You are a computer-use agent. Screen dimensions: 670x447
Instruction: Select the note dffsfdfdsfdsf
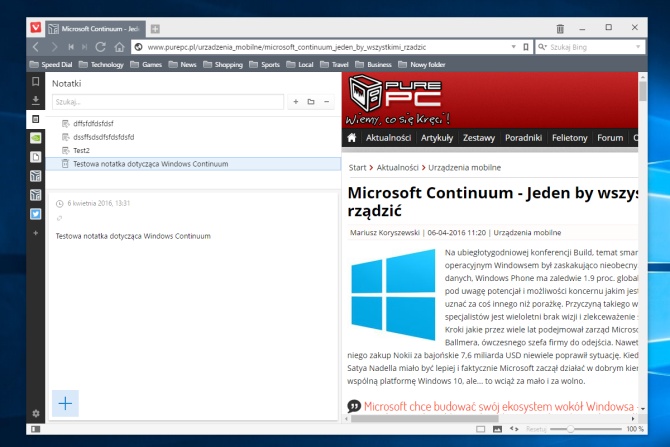tap(193, 124)
